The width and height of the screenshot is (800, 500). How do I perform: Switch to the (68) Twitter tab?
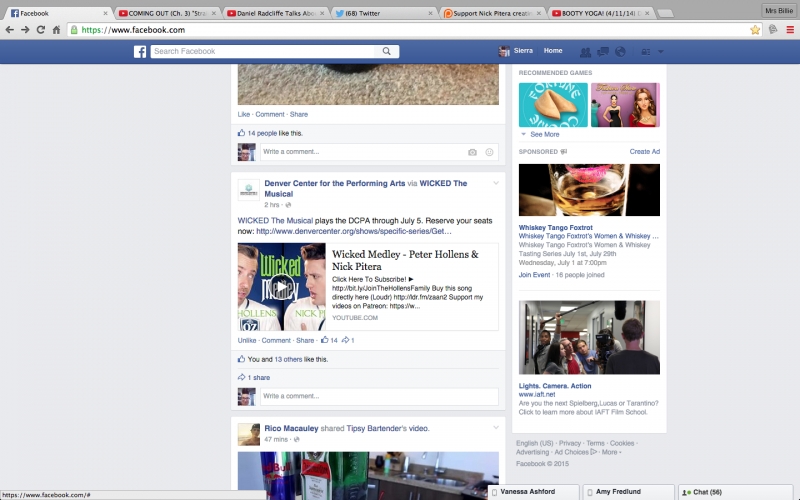click(x=382, y=13)
